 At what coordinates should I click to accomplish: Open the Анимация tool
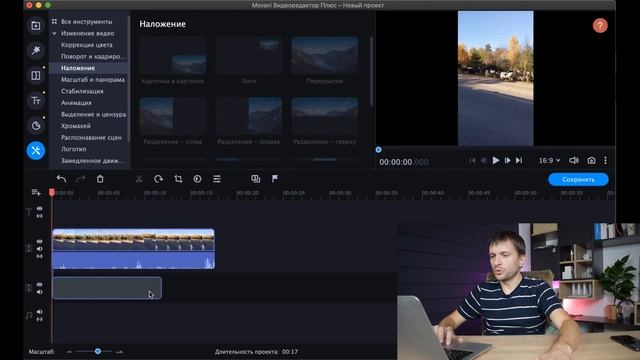[76, 103]
